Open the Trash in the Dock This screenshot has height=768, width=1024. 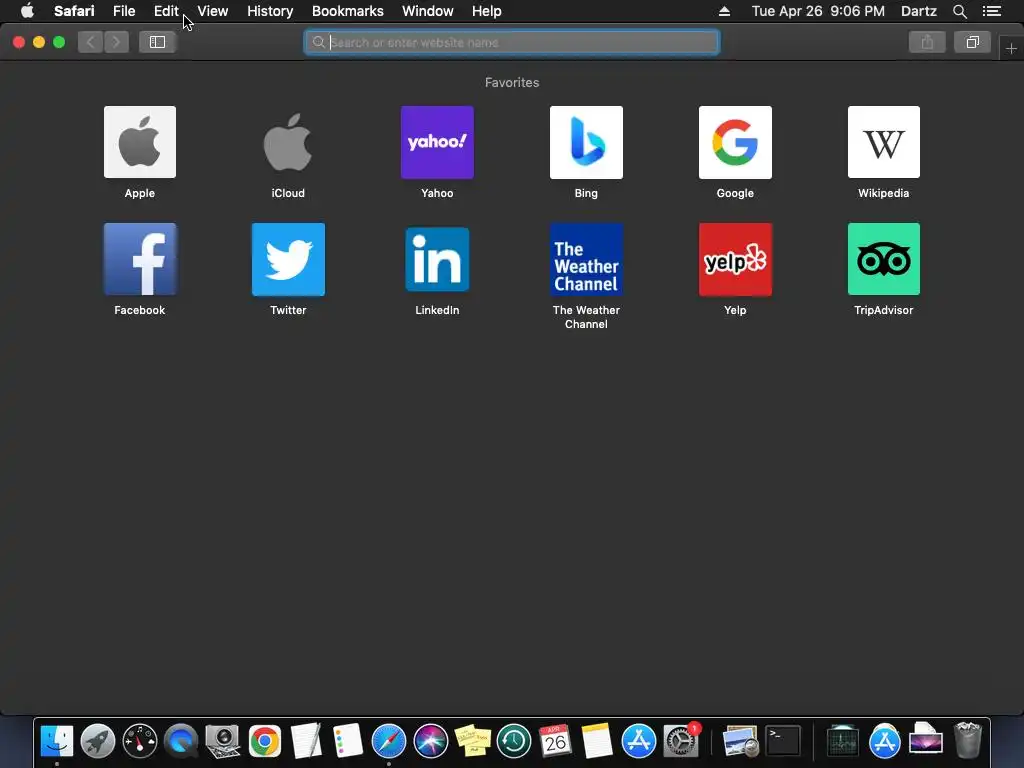coord(968,741)
